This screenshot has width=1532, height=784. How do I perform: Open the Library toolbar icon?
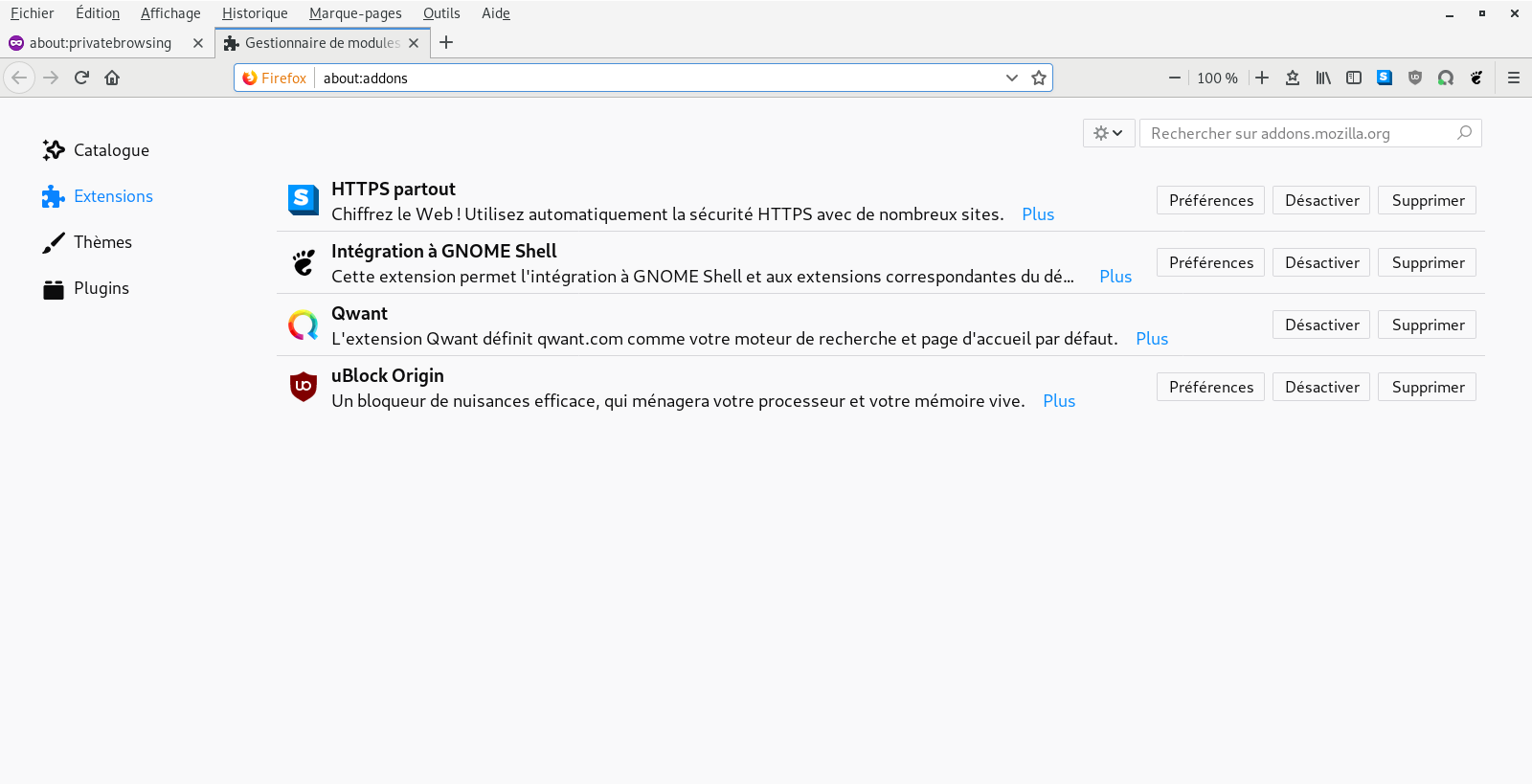[x=1323, y=78]
